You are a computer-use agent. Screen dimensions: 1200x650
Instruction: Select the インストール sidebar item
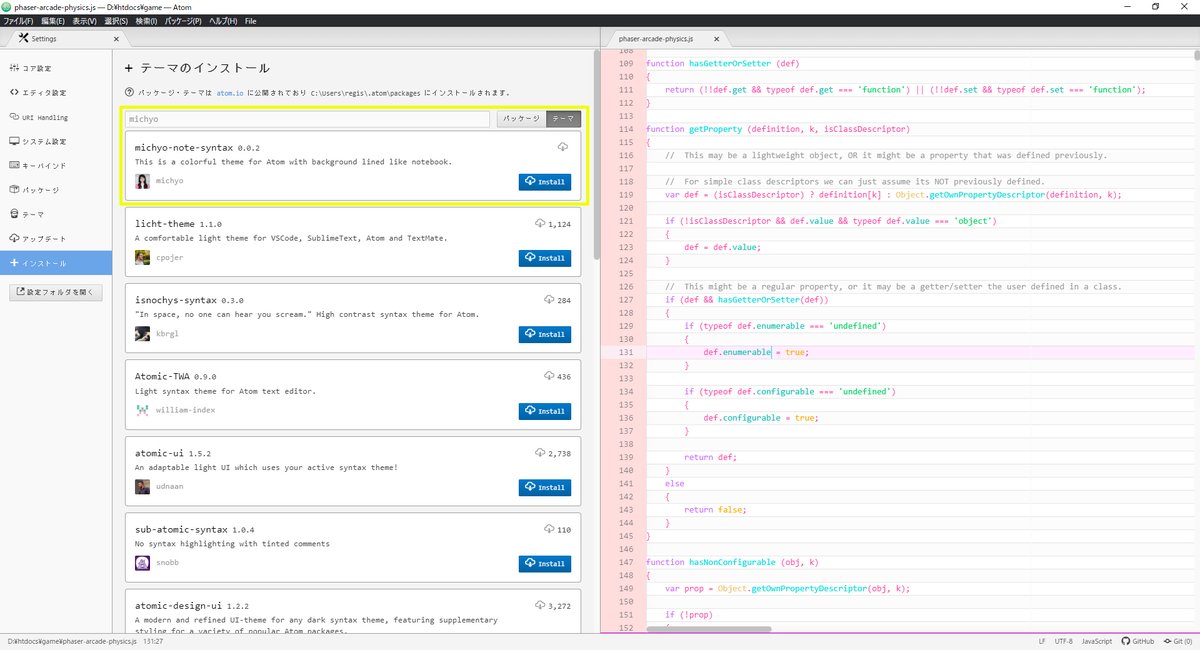coord(56,263)
